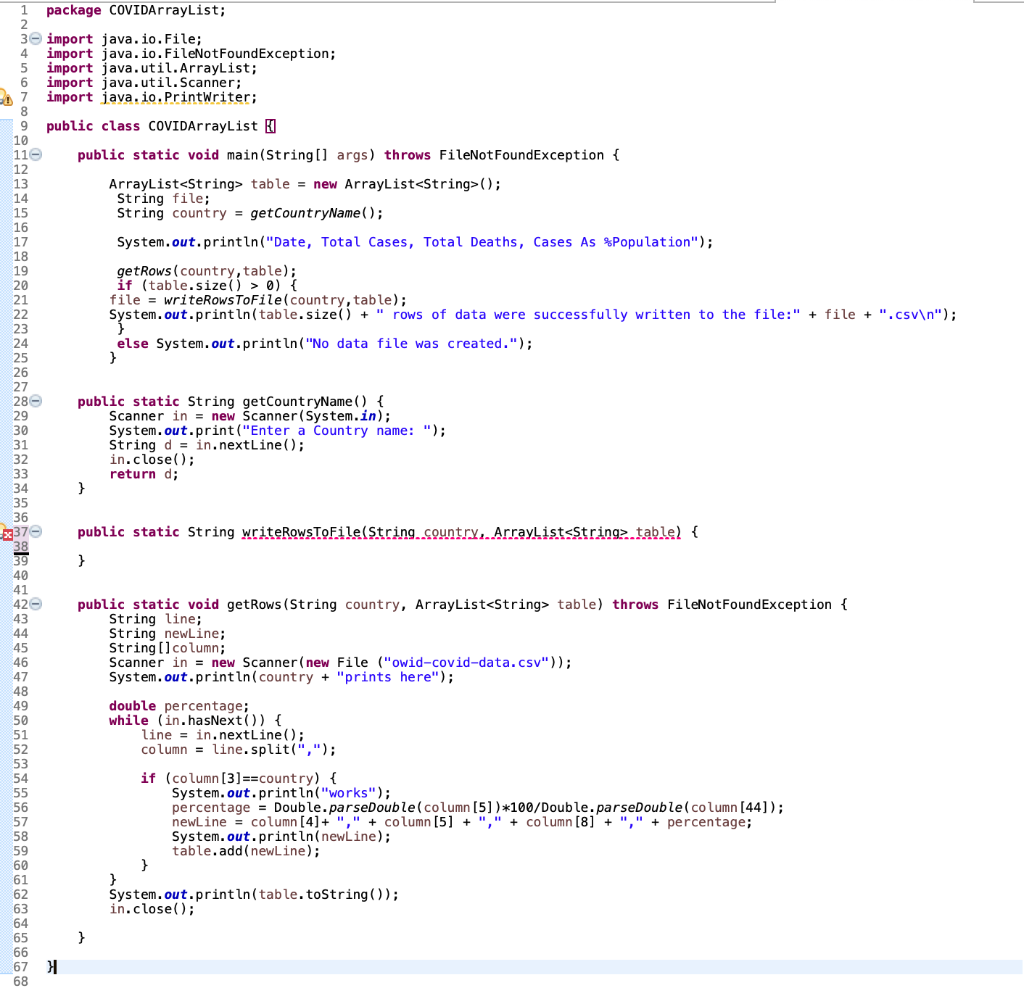Click the public class COVIDArrayList declaration

[x=160, y=126]
